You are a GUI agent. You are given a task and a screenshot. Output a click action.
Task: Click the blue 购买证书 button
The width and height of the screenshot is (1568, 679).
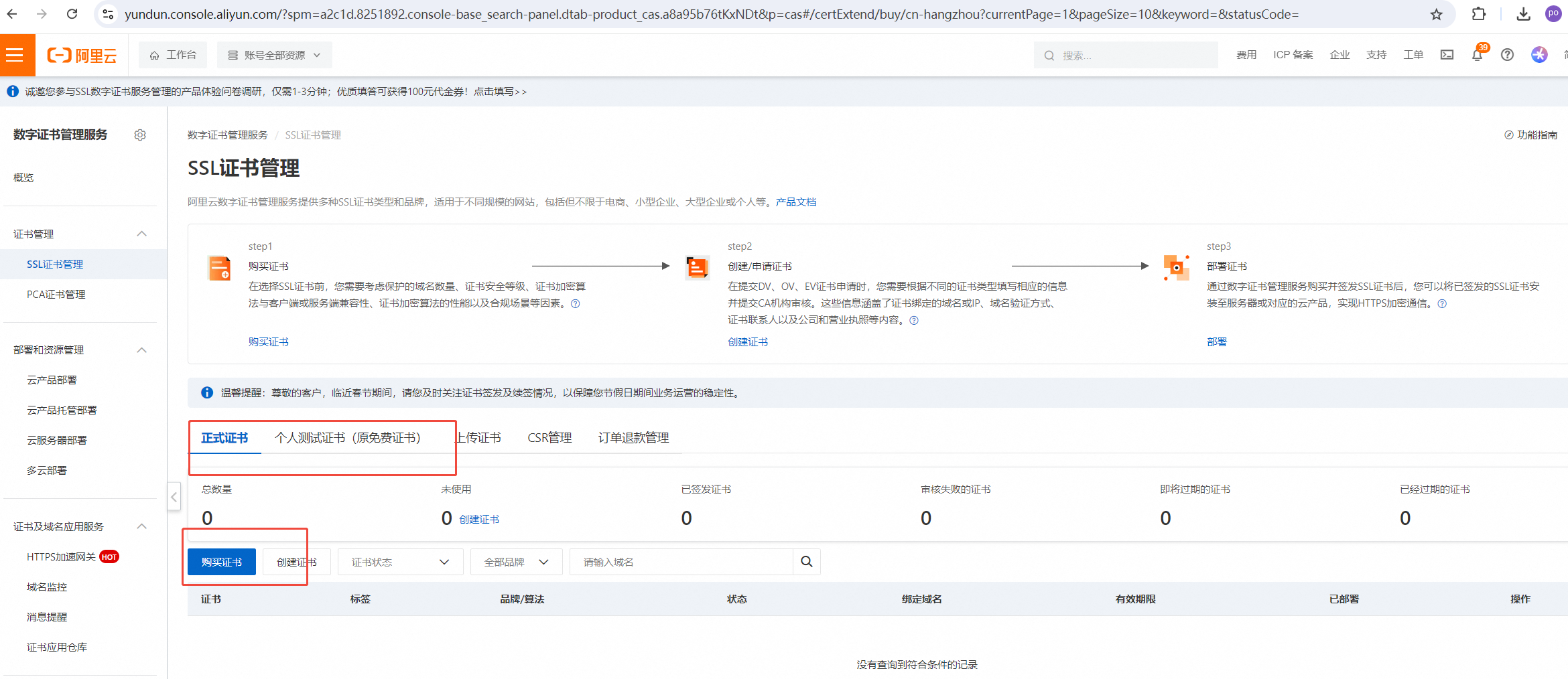click(222, 562)
